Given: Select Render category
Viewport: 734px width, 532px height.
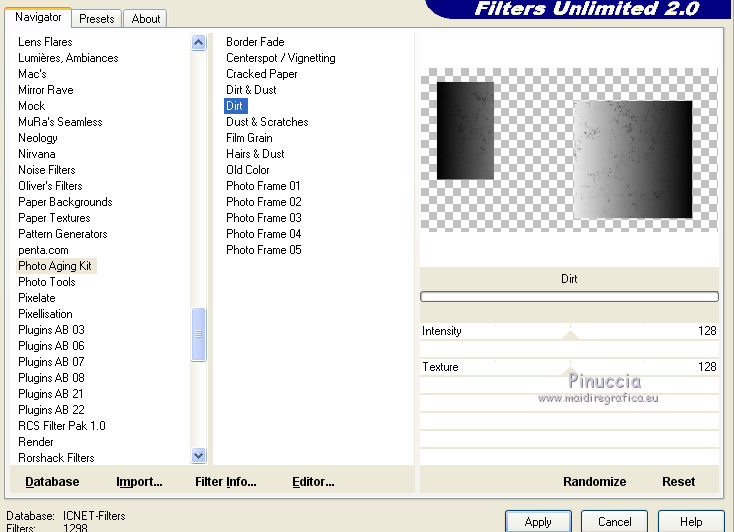Looking at the screenshot, I should point(36,442).
